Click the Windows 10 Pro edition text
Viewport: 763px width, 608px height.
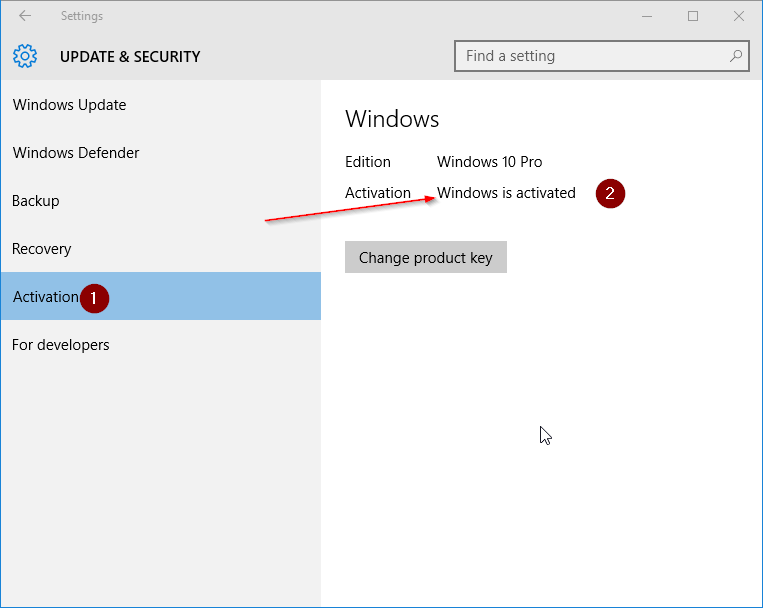490,162
